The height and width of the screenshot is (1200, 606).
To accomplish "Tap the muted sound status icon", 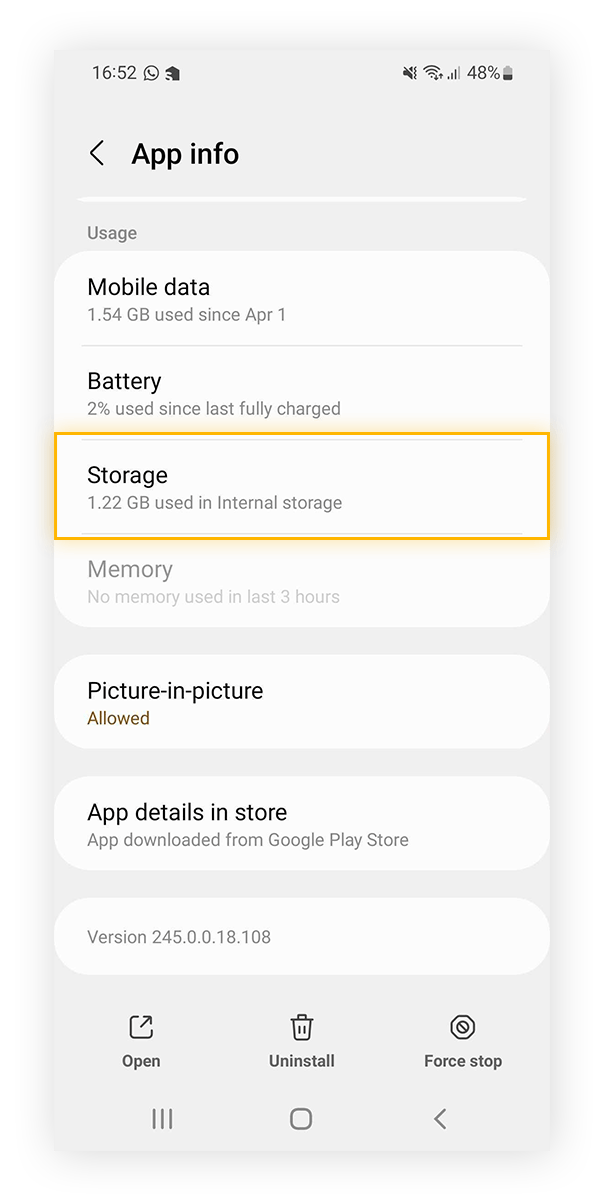I will click(409, 73).
